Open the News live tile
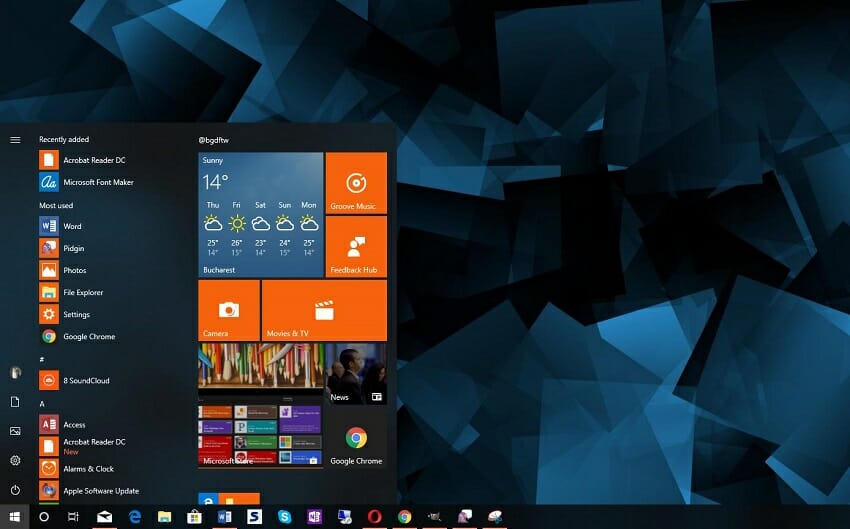This screenshot has width=850, height=529. point(356,374)
